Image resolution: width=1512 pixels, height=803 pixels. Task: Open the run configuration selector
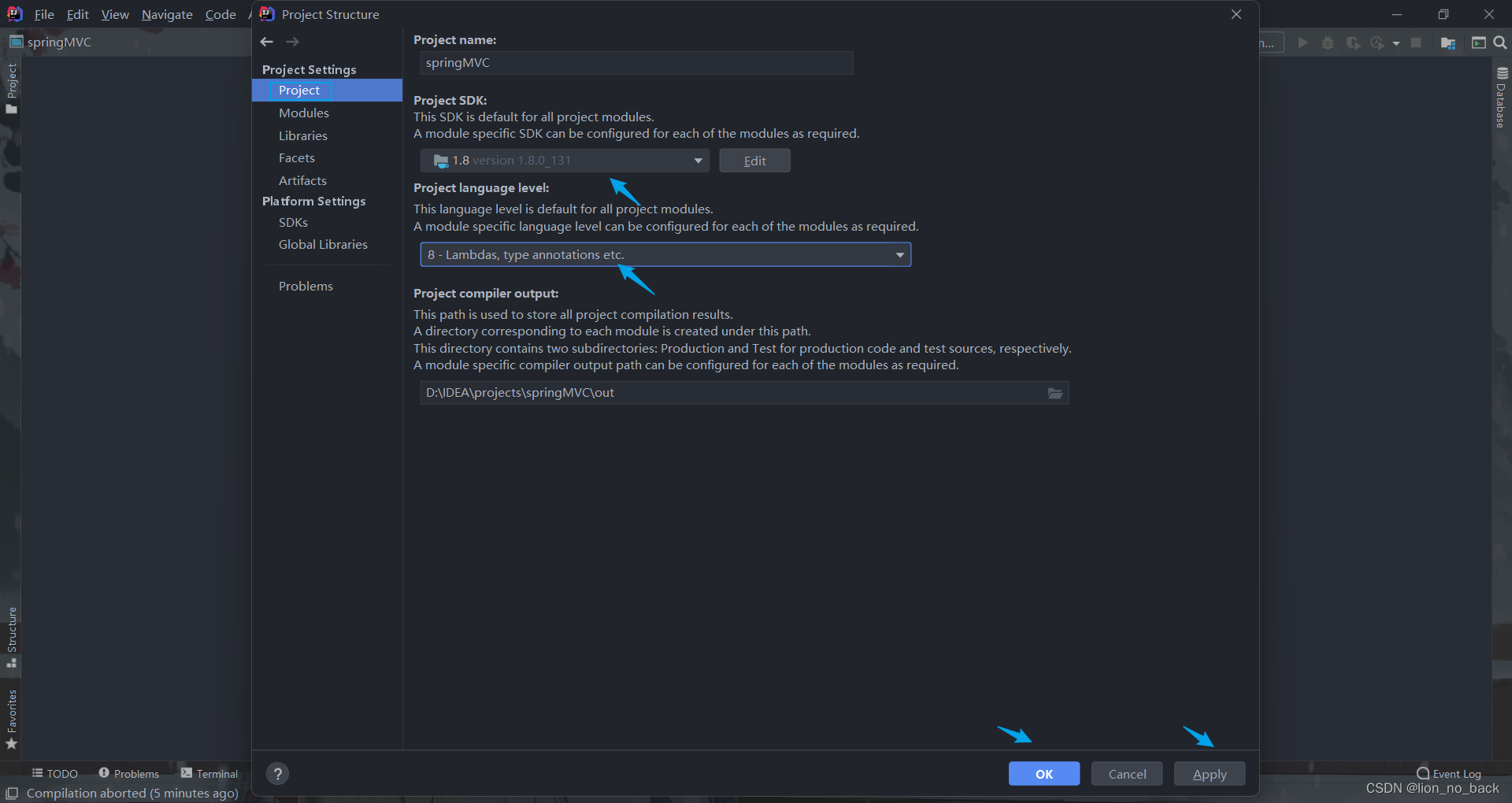[1272, 43]
